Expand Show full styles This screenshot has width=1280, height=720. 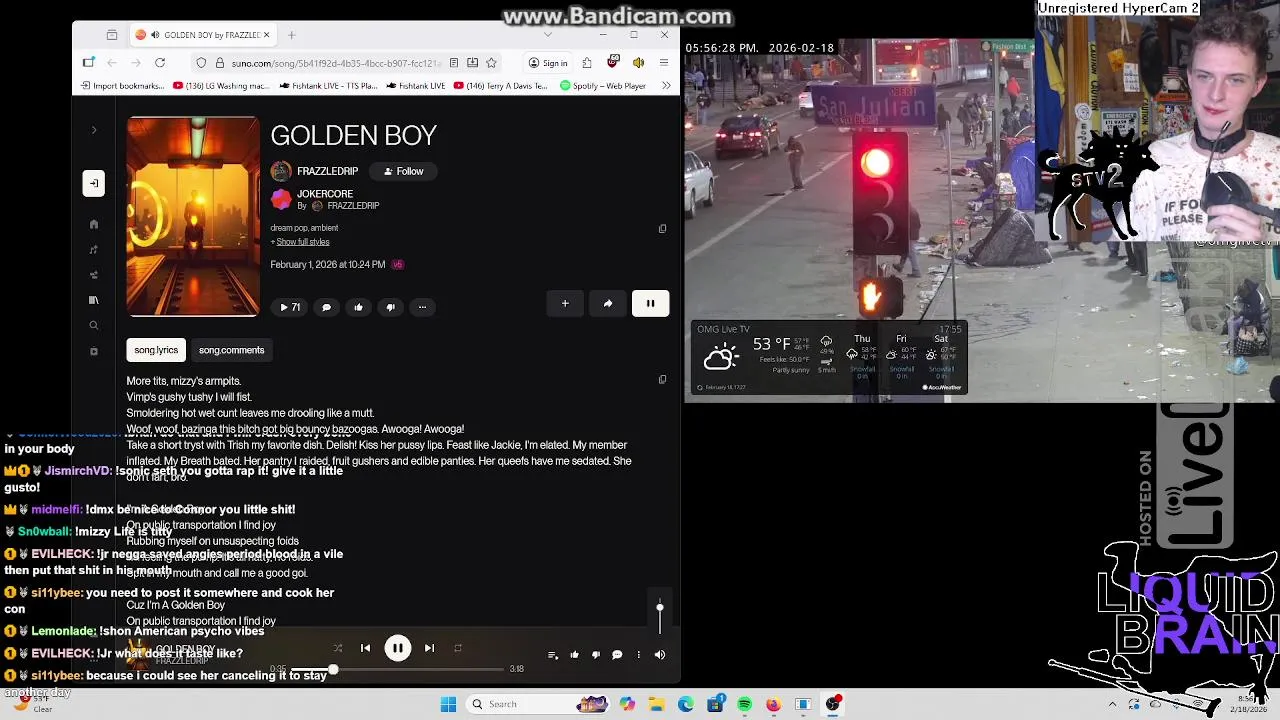tap(302, 242)
